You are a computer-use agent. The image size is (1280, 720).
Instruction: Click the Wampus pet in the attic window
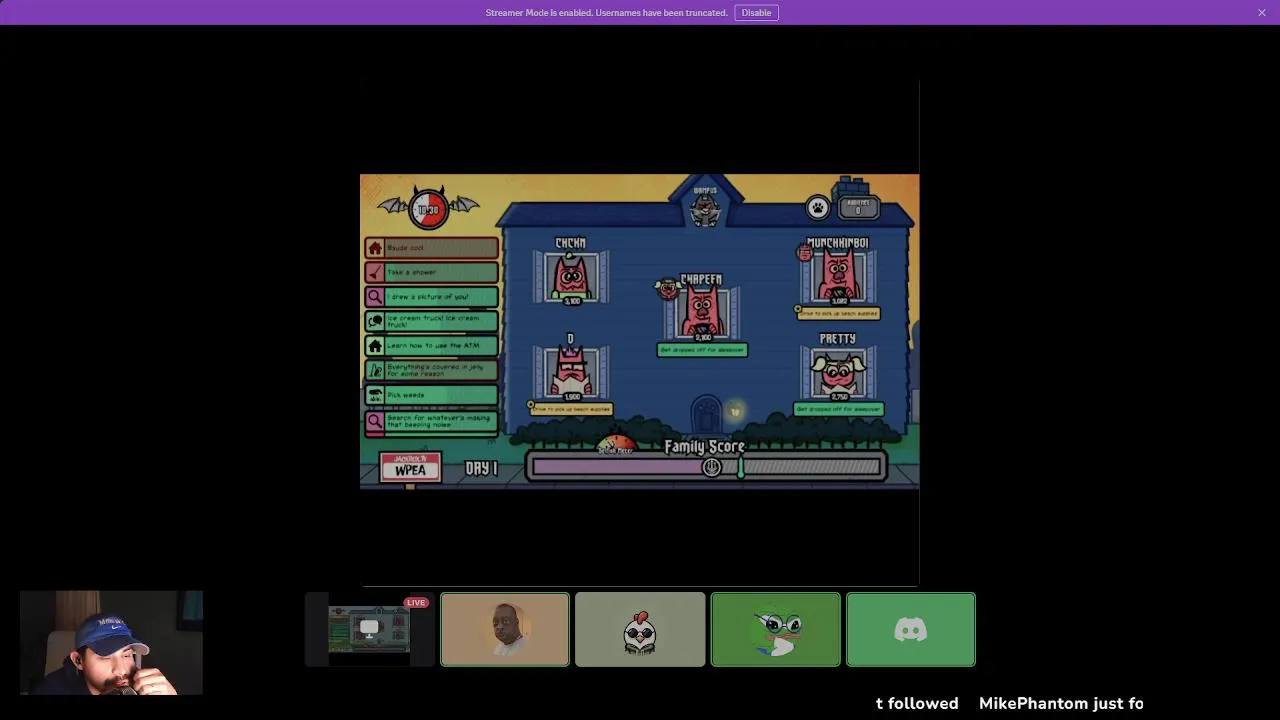pos(705,208)
